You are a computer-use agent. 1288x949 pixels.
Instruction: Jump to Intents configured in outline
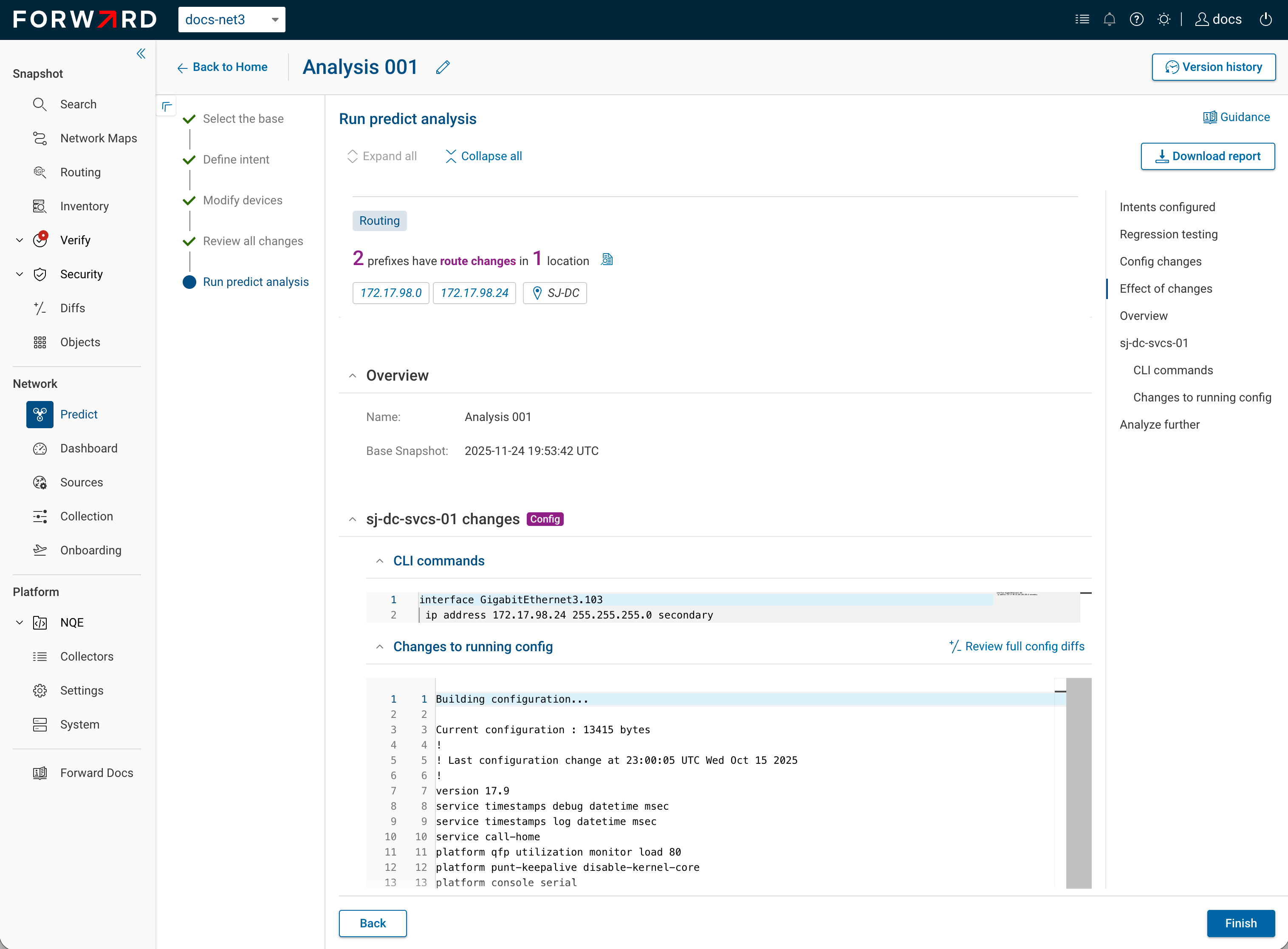[1167, 207]
